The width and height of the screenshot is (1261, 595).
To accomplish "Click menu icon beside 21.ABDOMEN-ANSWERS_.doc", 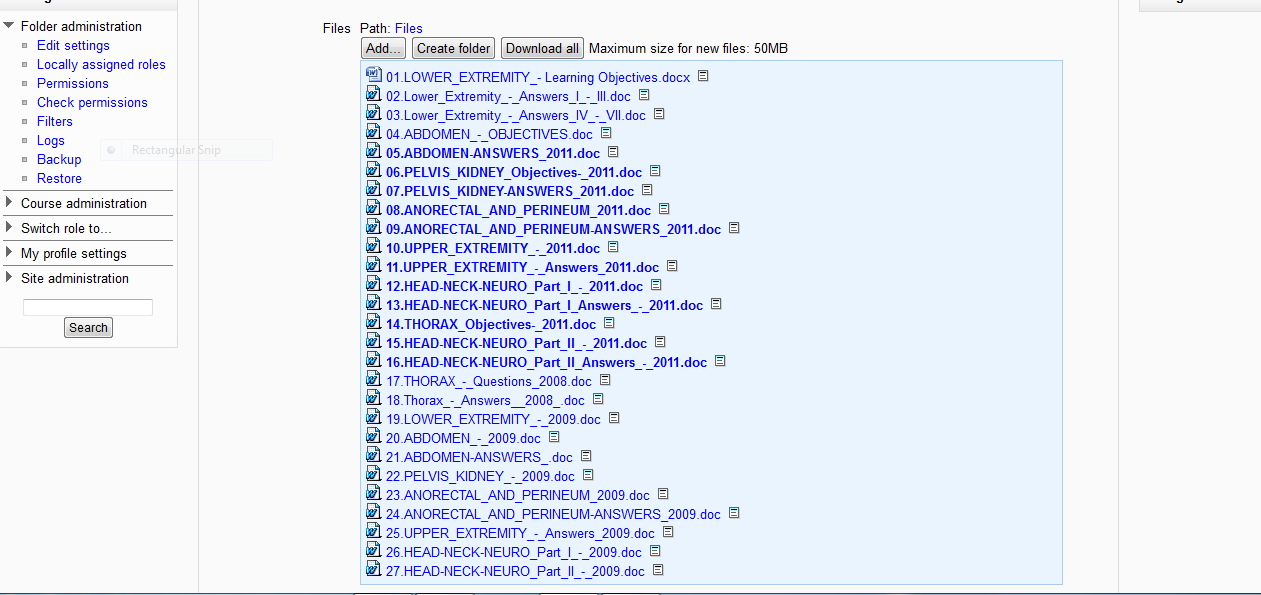I will tap(586, 456).
